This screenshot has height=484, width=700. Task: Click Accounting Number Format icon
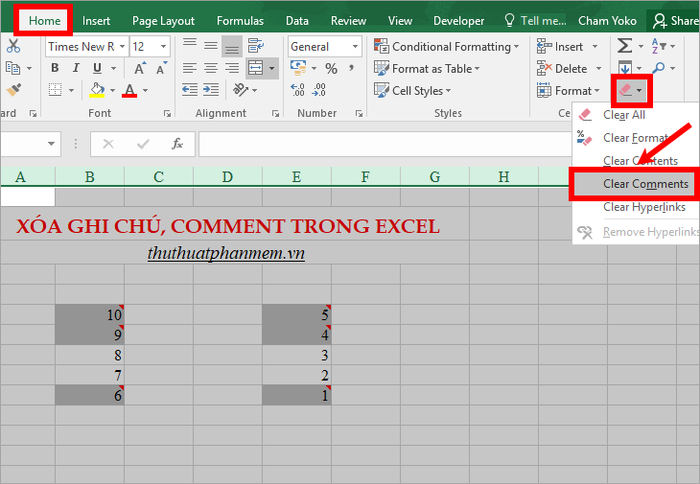click(298, 68)
